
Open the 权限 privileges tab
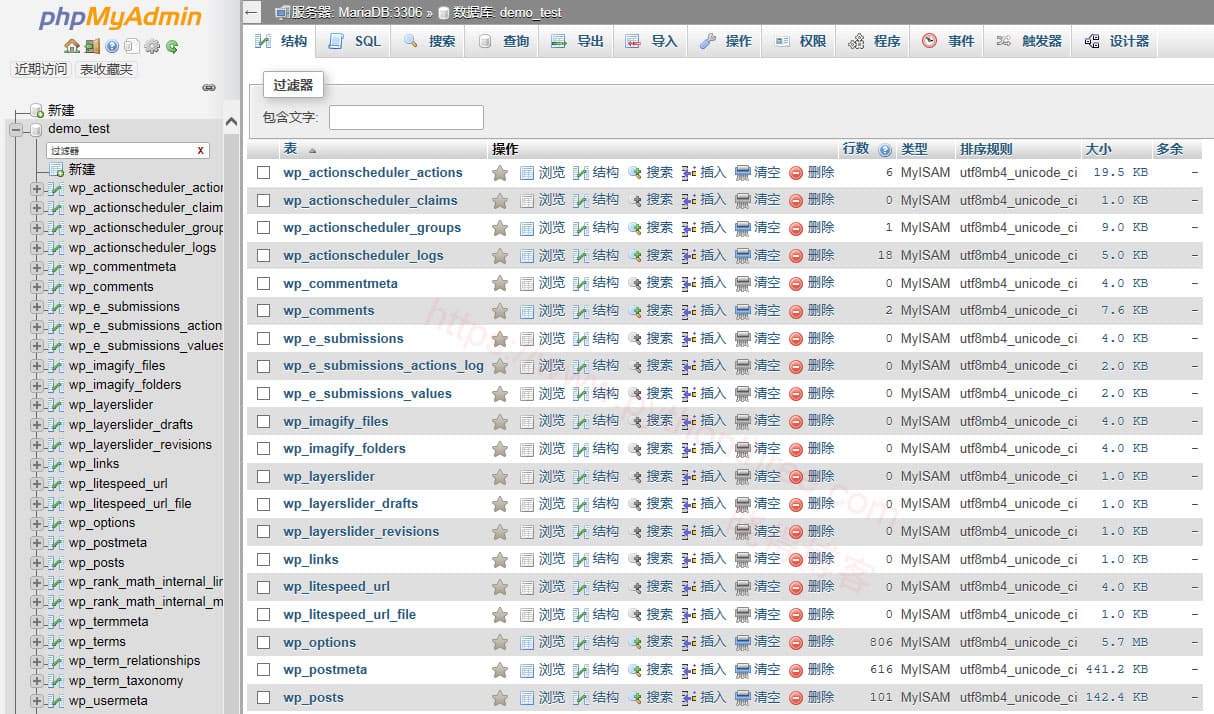[799, 41]
